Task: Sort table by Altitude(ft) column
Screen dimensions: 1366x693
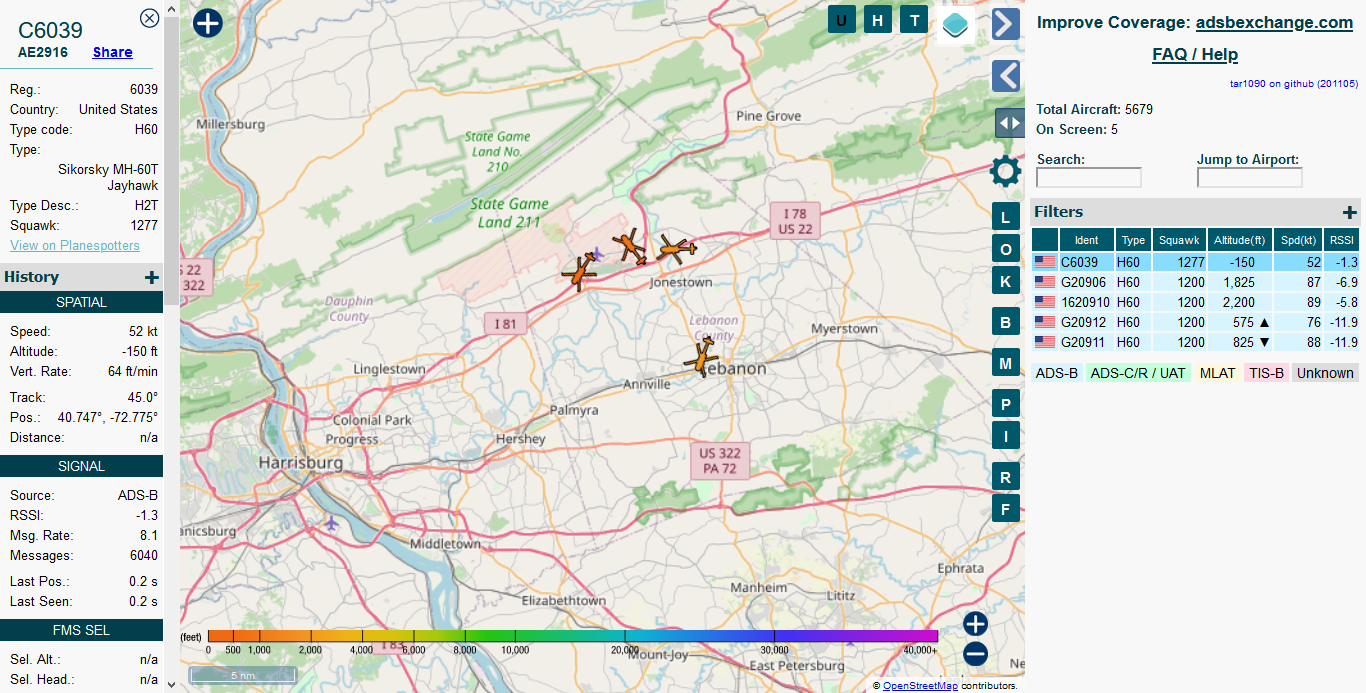Action: [1240, 240]
